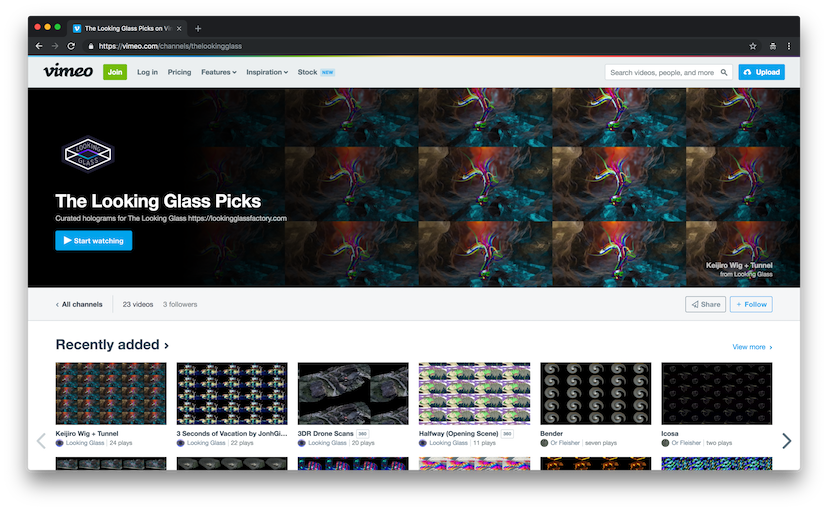Viewport: 828px width, 510px height.
Task: Open the Stock page
Action: [x=307, y=72]
